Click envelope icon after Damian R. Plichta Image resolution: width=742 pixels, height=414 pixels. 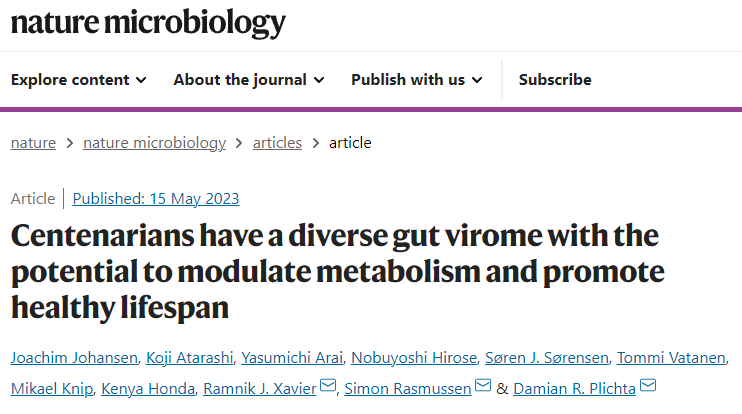coord(647,387)
